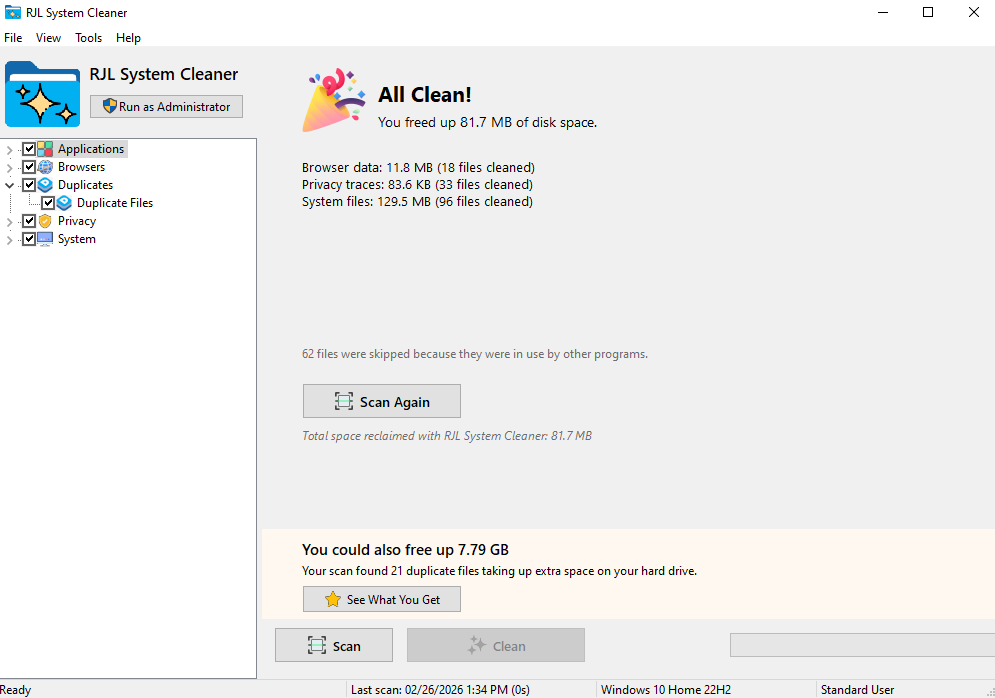Screen dimensions: 995x698
Task: Expand the Browsers tree item
Action: point(9,166)
